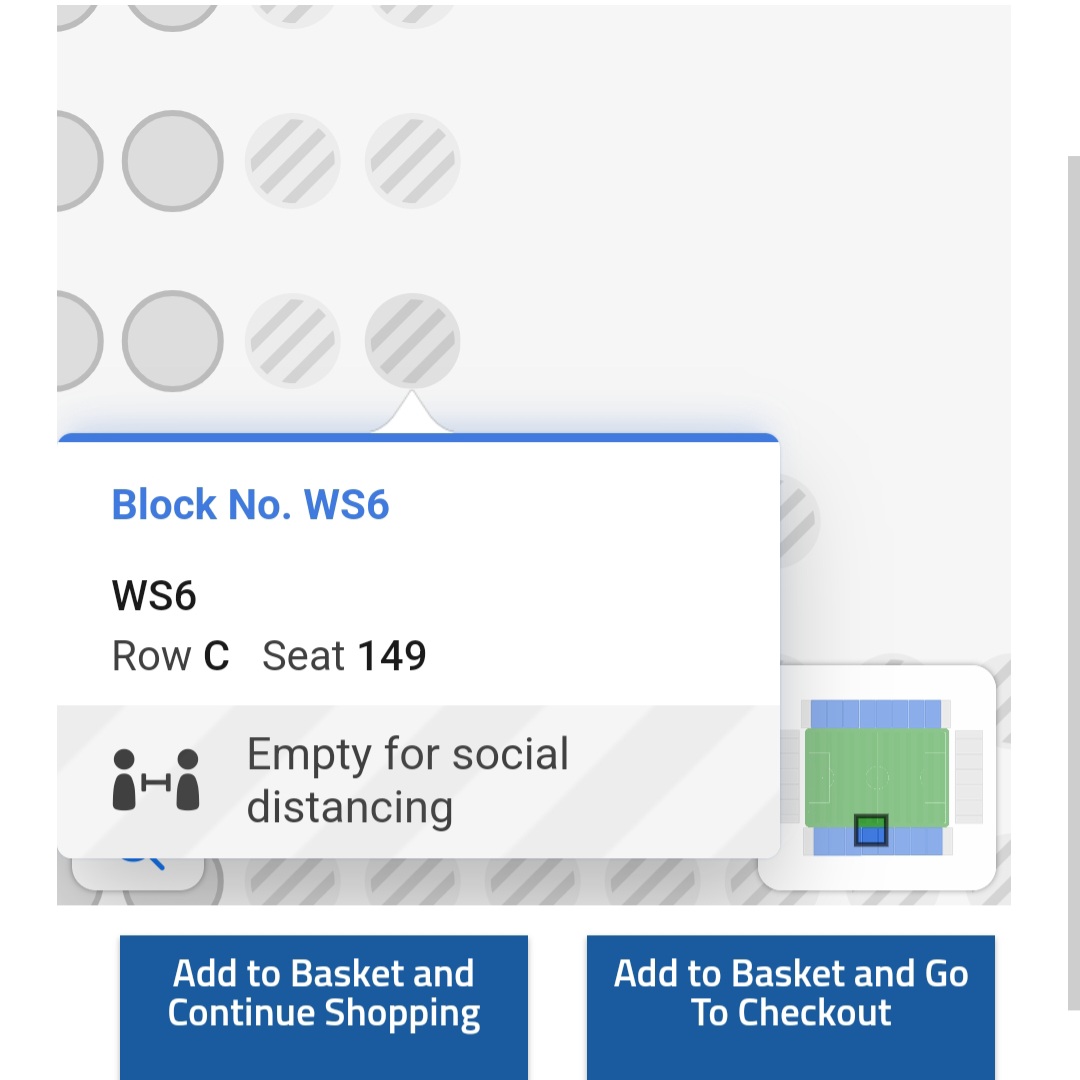Click the Empty for social distancing label

(x=408, y=780)
